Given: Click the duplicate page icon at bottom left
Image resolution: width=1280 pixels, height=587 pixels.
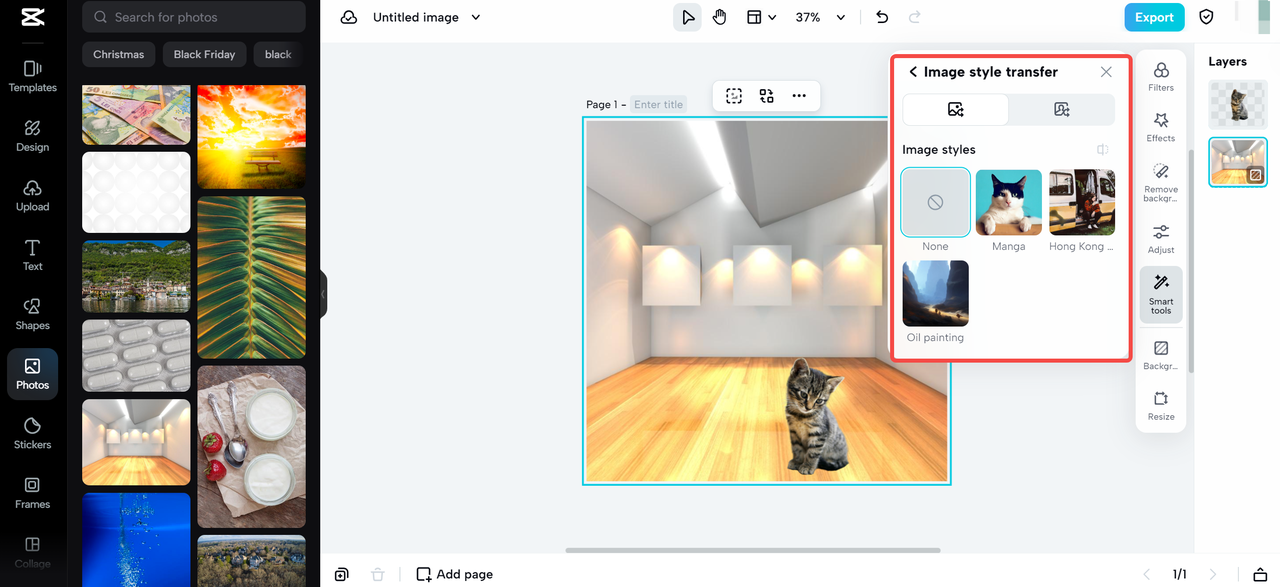Looking at the screenshot, I should 342,574.
